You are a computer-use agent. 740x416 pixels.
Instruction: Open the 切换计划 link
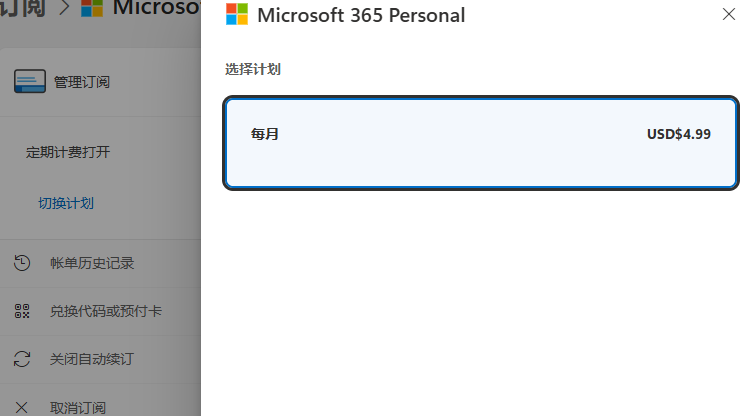pos(66,203)
